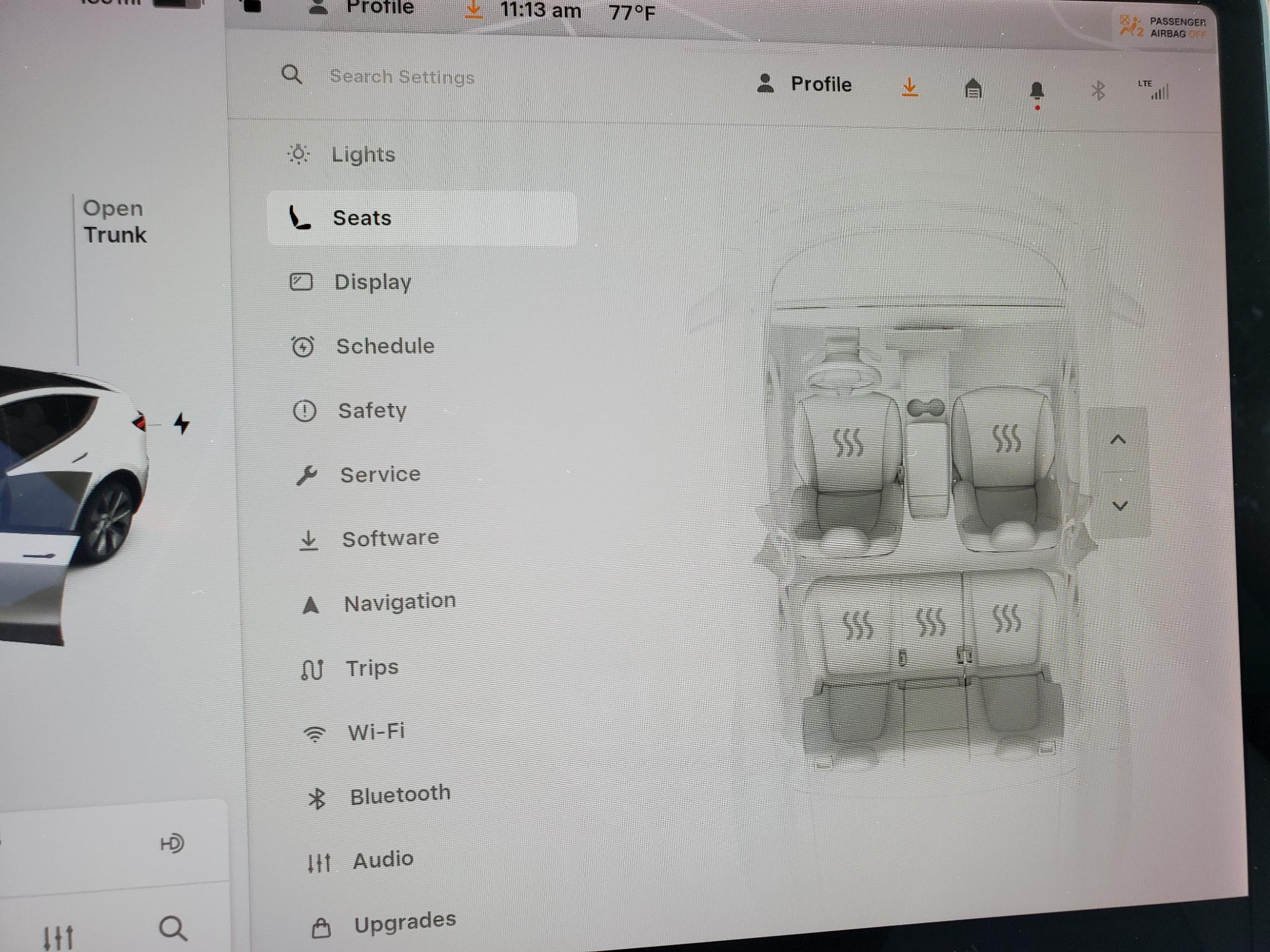Open the HomeLink garage icon
Image resolution: width=1270 pixels, height=952 pixels.
[973, 89]
